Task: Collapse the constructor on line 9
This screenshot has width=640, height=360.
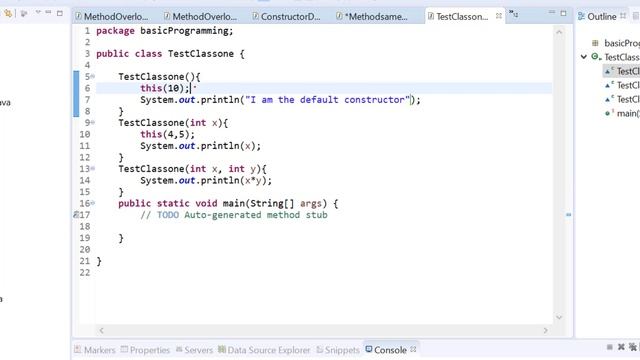Action: point(93,122)
